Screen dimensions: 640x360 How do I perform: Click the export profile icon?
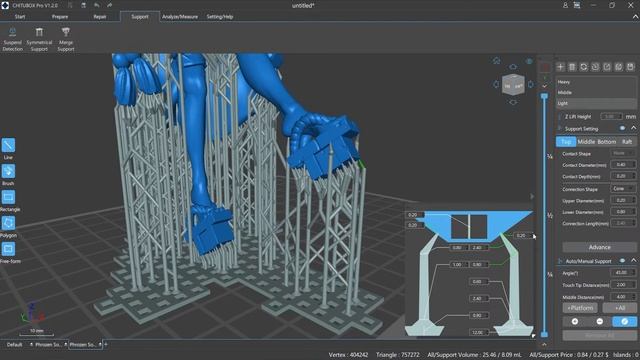coord(607,67)
